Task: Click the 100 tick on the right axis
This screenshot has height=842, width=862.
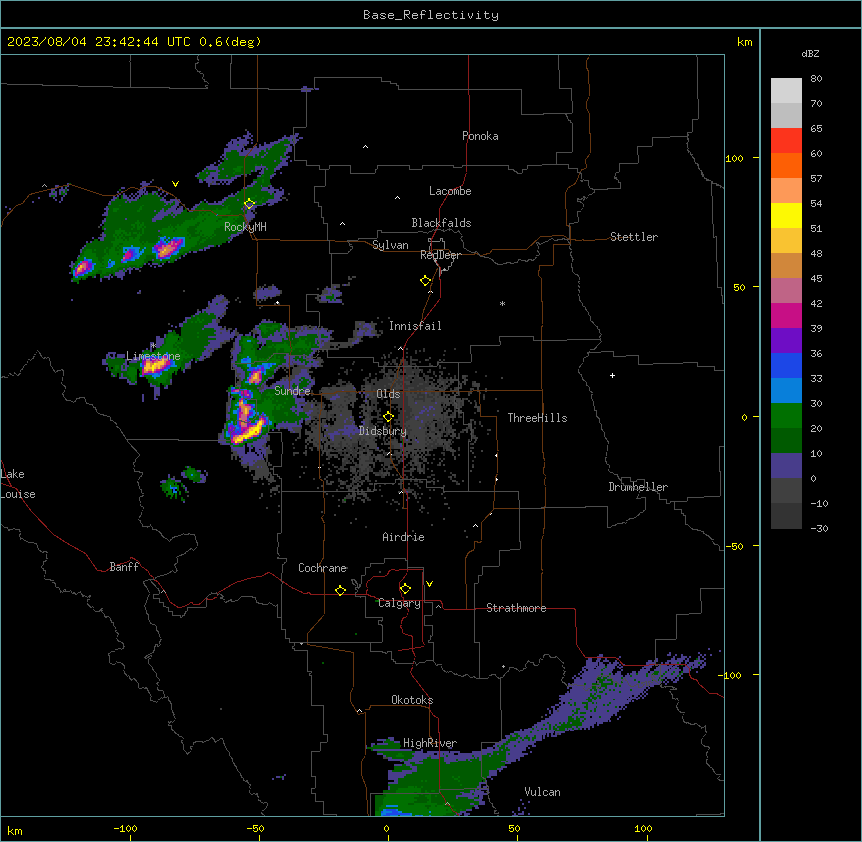Action: pyautogui.click(x=734, y=158)
